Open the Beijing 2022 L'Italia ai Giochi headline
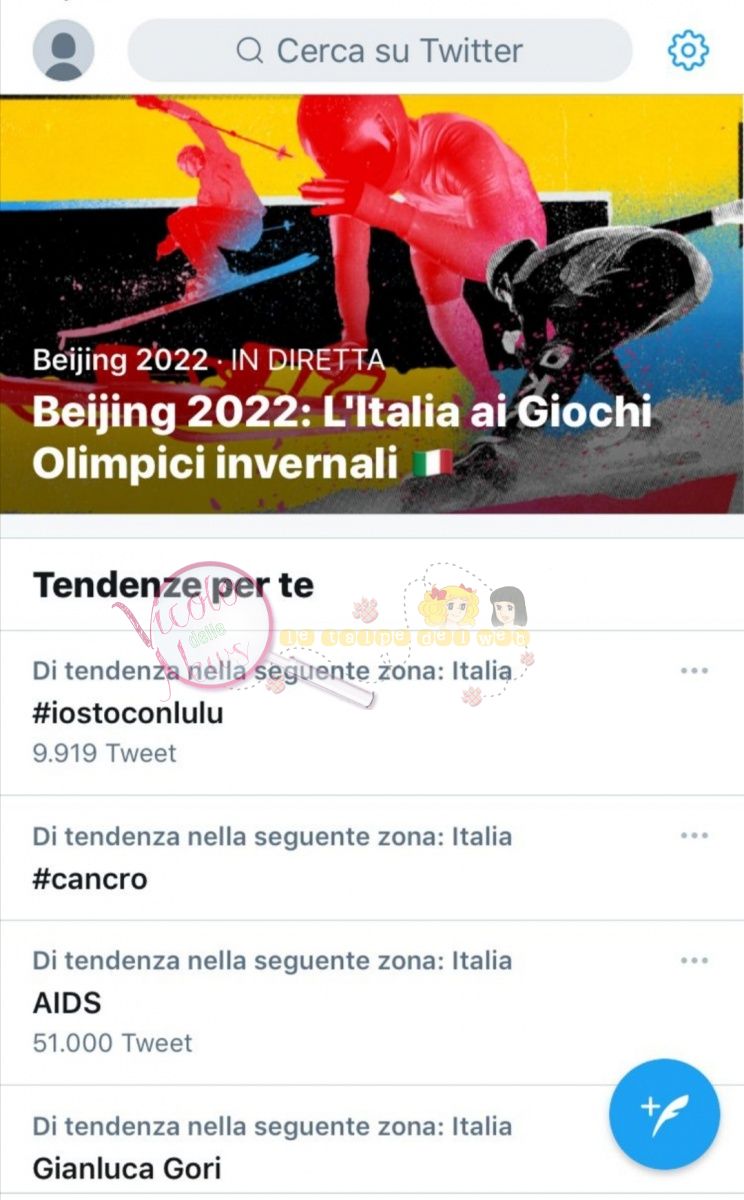Image resolution: width=744 pixels, height=1200 pixels. coord(342,438)
